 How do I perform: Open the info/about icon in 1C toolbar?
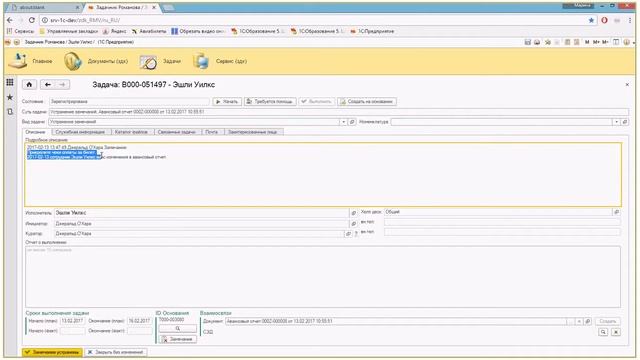(x=627, y=42)
